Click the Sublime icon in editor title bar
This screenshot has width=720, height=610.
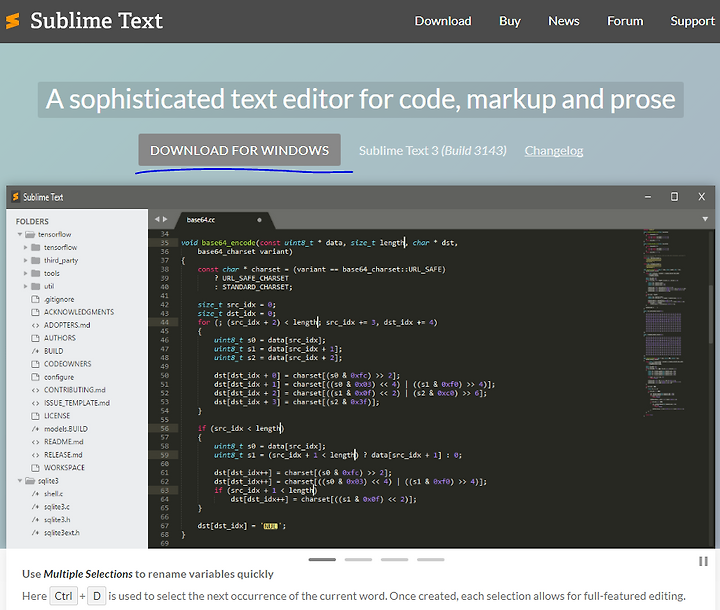16,197
